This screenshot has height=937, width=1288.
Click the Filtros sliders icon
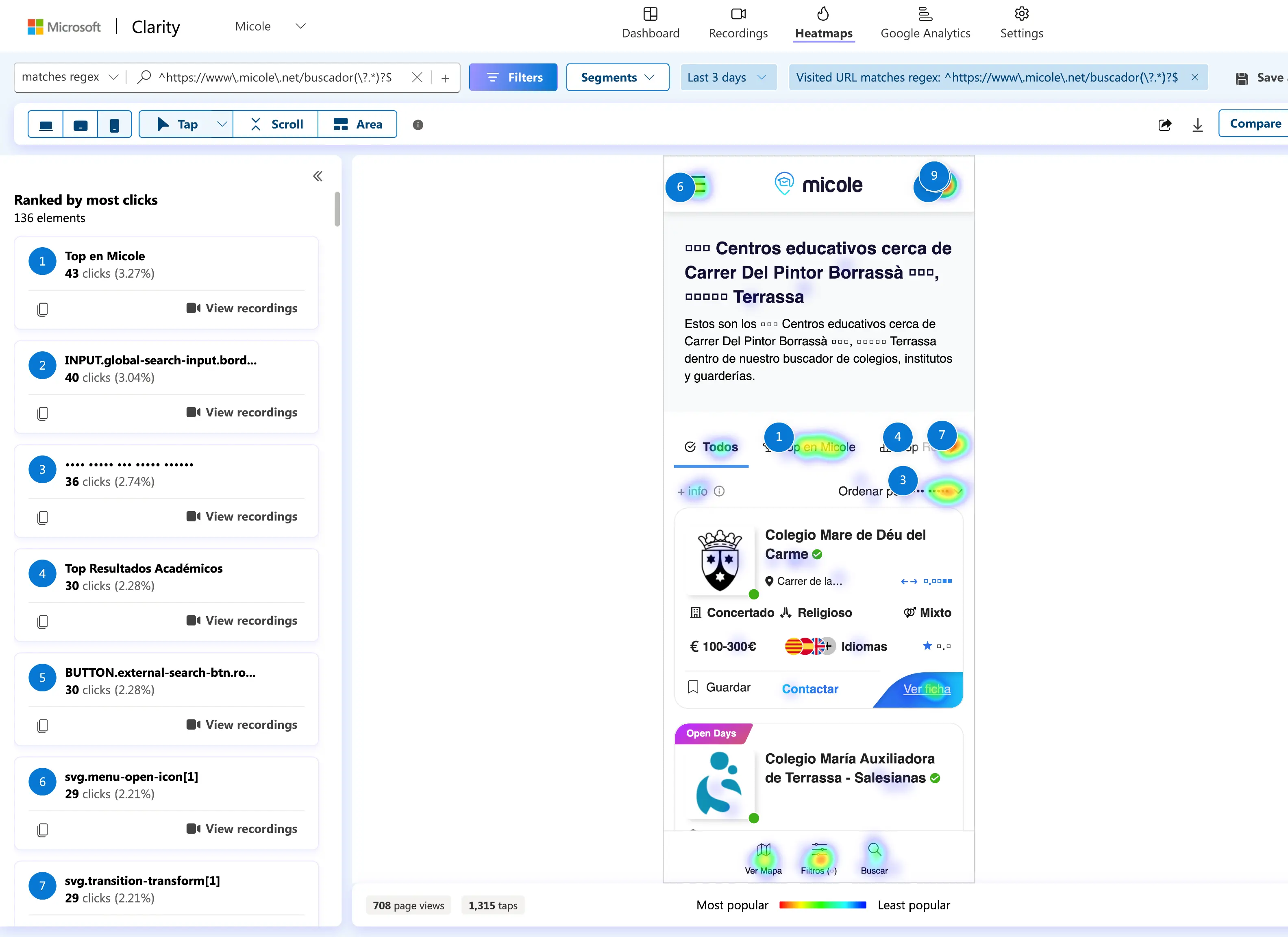pyautogui.click(x=819, y=850)
